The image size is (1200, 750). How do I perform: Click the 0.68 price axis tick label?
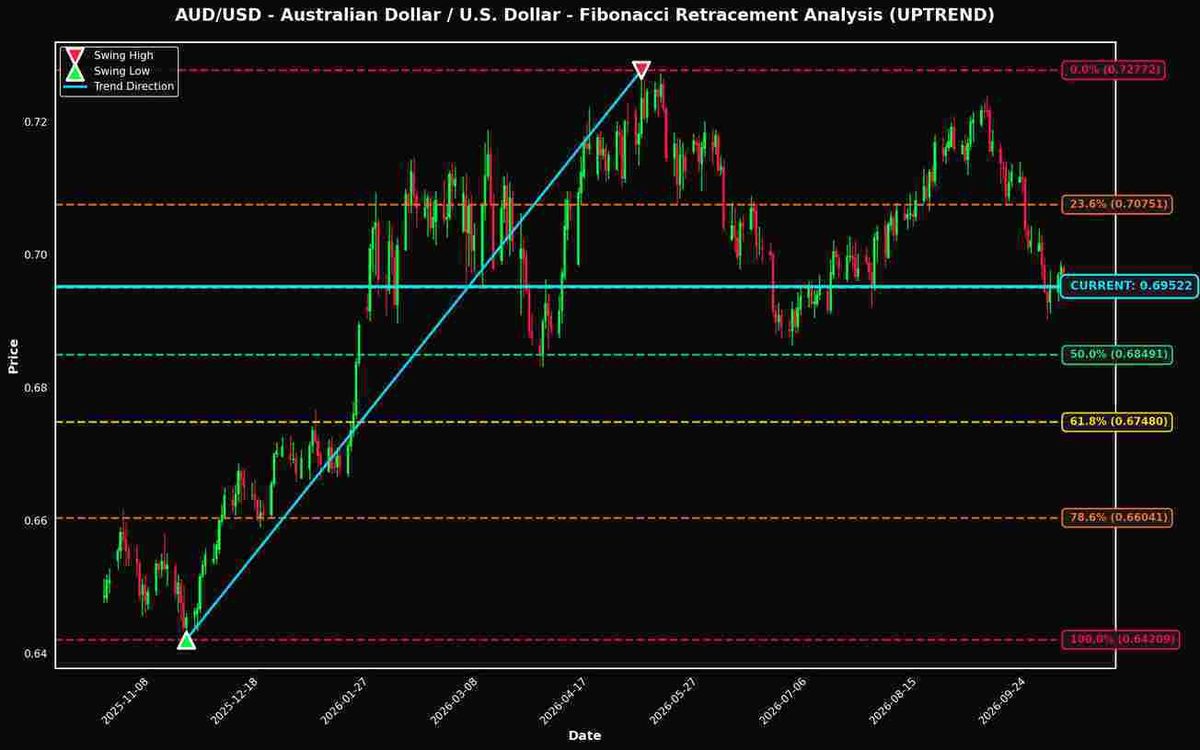[x=36, y=388]
